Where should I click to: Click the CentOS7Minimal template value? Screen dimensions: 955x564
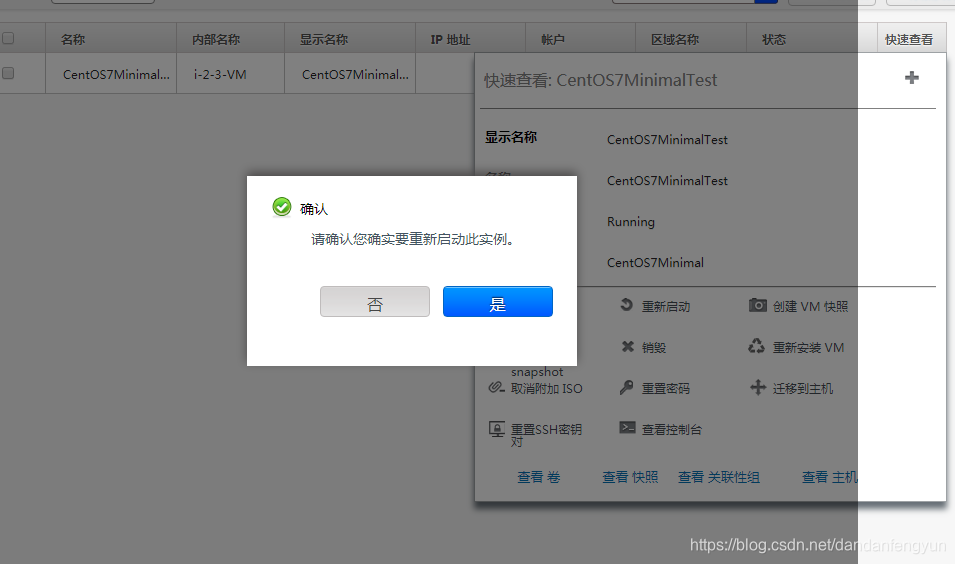(x=655, y=263)
